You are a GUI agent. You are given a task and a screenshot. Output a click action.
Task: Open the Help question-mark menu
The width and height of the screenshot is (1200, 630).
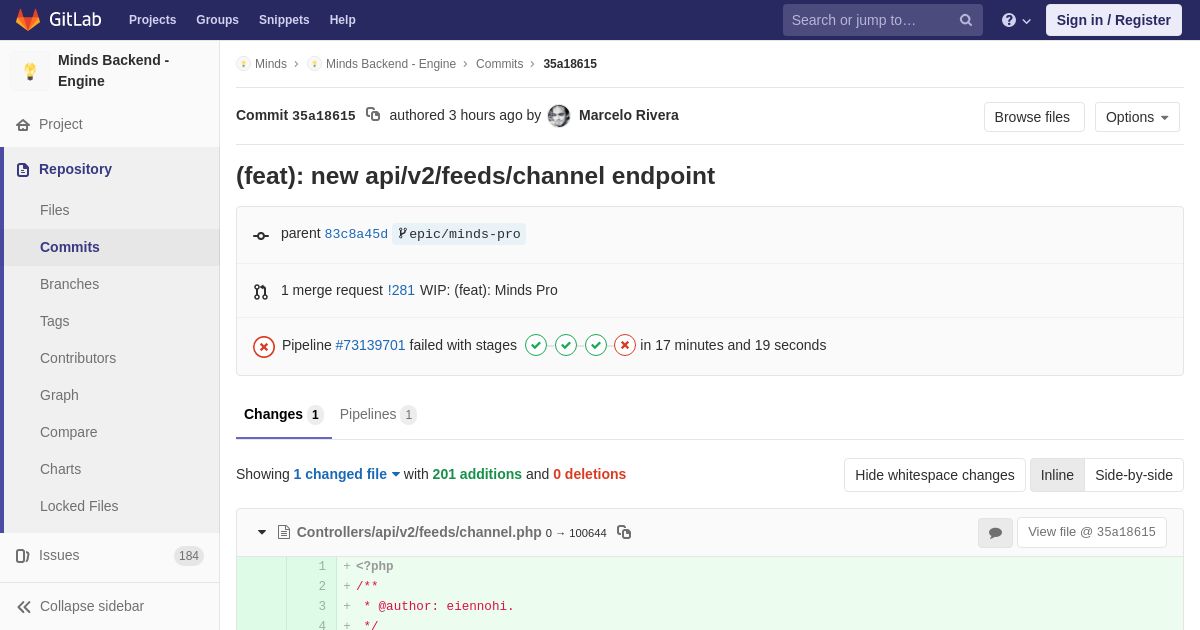pos(1016,20)
